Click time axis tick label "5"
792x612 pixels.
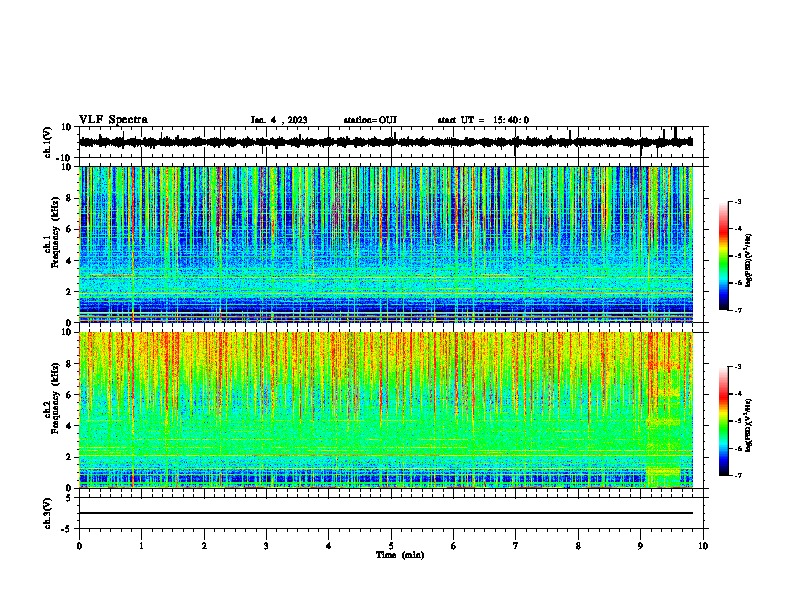[x=391, y=546]
